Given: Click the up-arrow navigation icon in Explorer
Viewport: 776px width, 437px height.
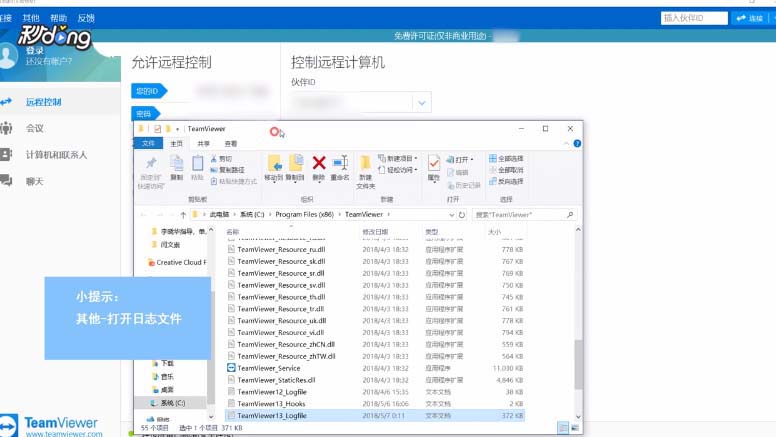Looking at the screenshot, I should click(183, 215).
